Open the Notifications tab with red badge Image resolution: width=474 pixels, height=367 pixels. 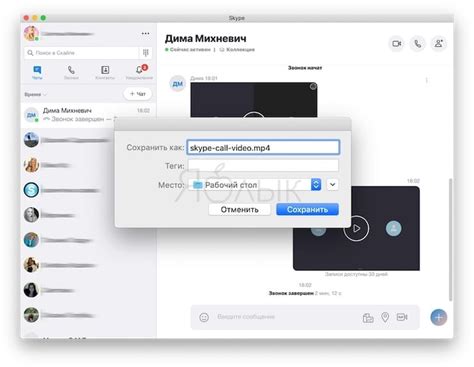139,72
